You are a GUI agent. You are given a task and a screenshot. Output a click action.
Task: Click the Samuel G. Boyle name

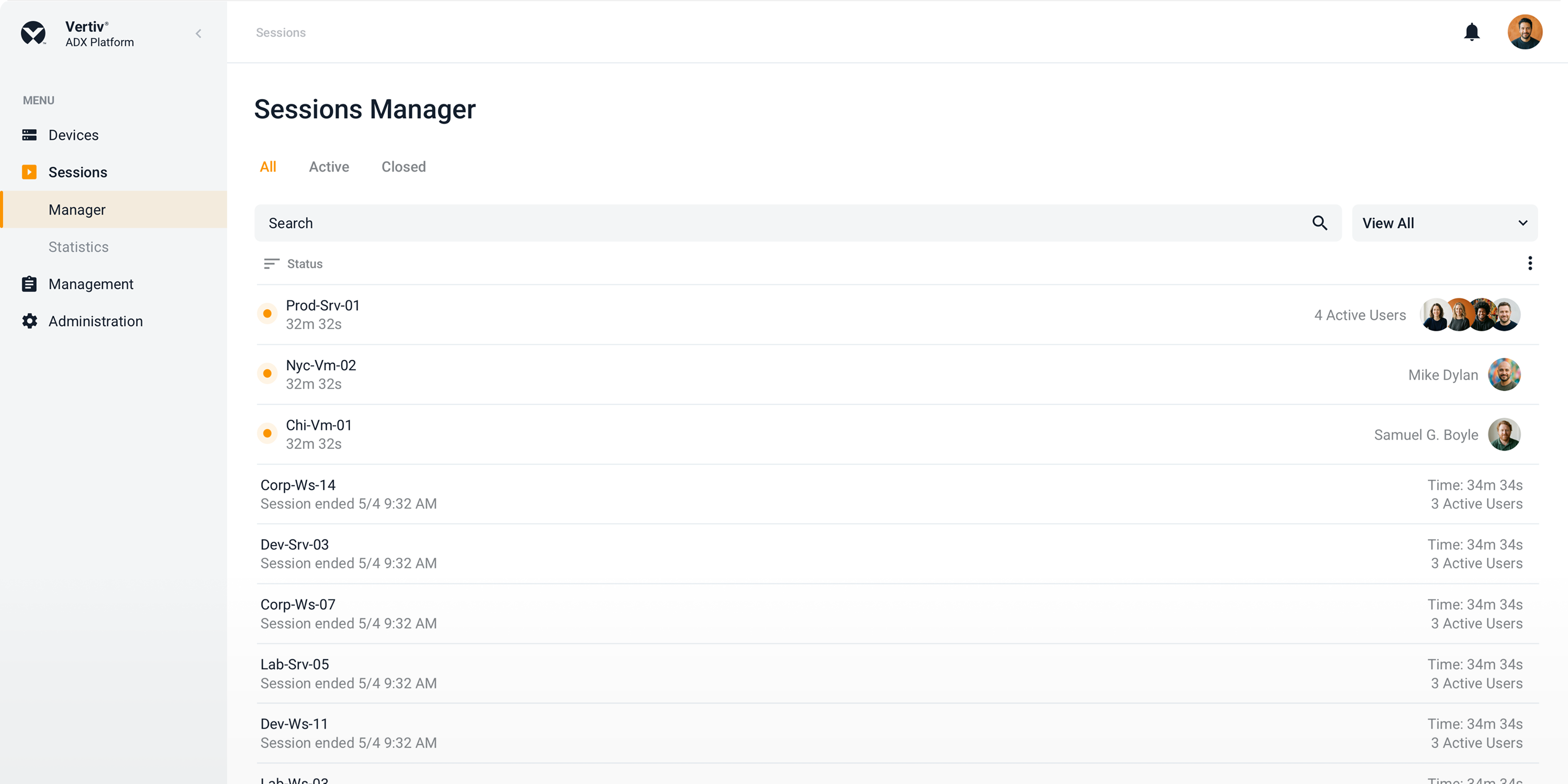(1425, 435)
